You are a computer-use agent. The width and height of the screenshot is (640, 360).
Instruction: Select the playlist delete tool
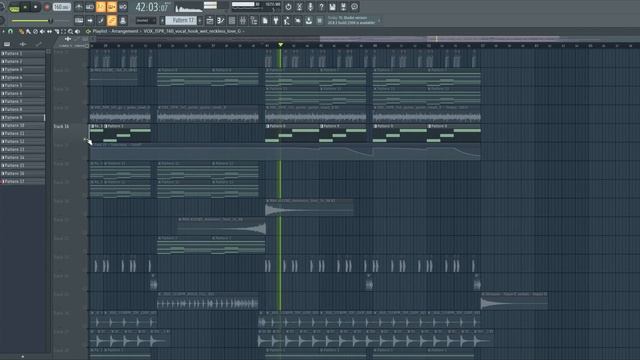35,31
